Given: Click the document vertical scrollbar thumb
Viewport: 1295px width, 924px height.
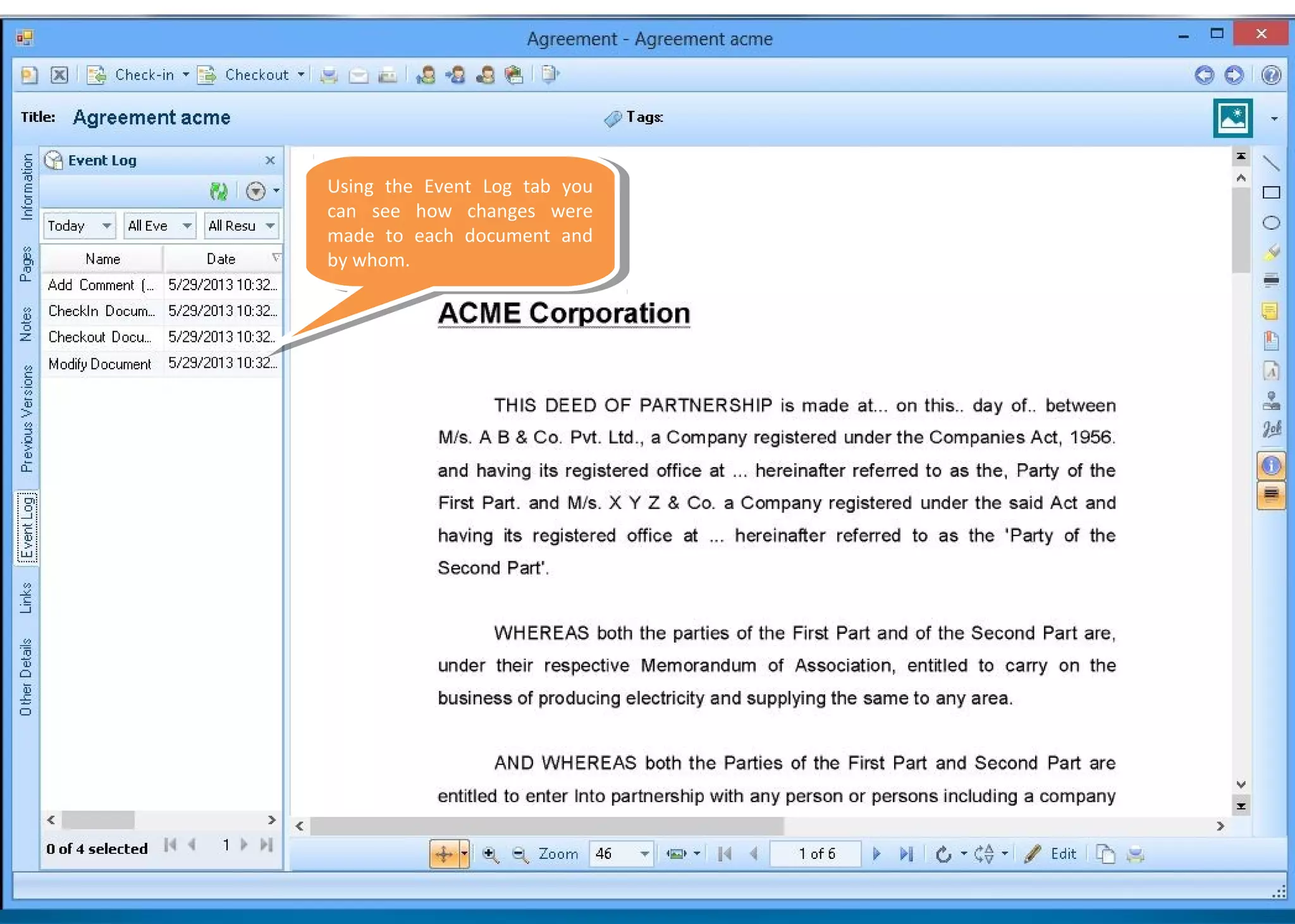Looking at the screenshot, I should [x=1241, y=231].
